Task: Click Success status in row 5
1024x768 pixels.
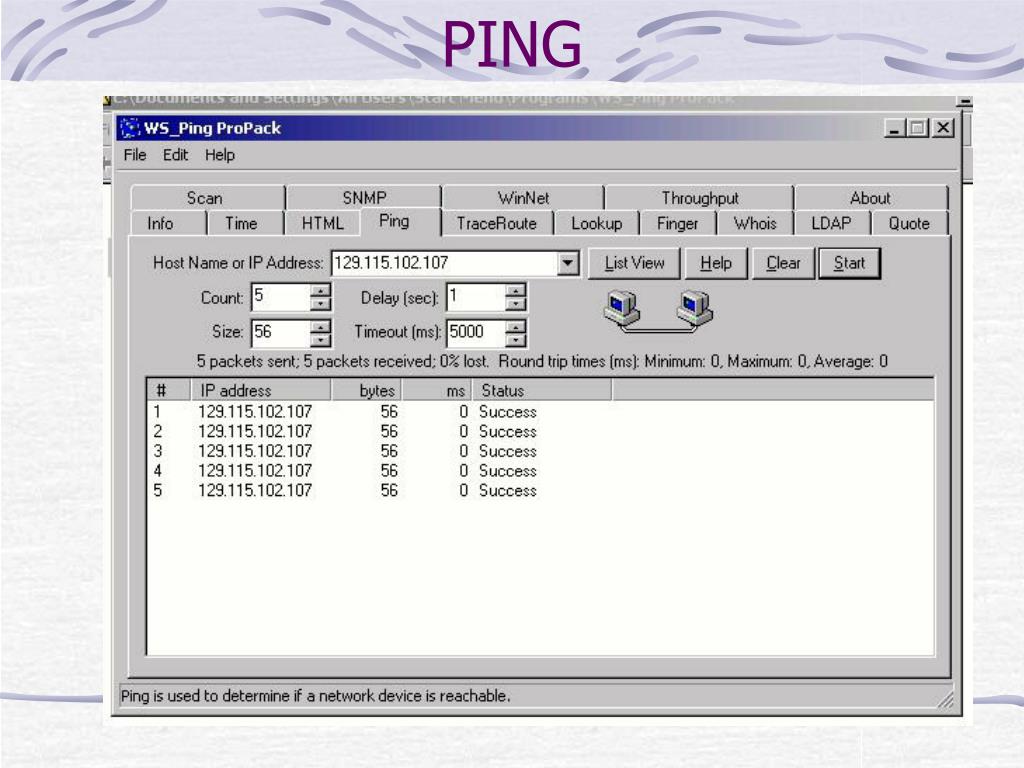Action: click(x=507, y=490)
